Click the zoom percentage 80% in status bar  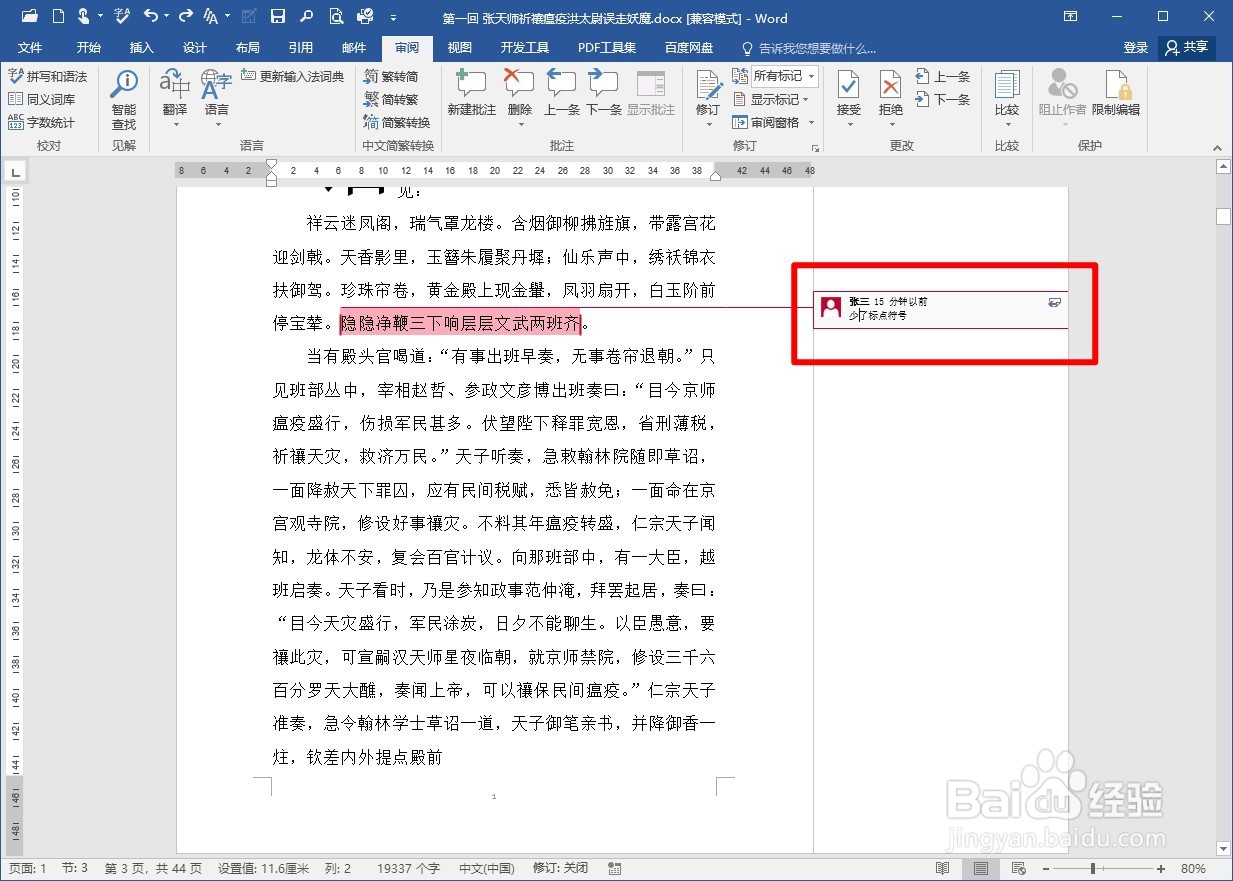pos(1193,868)
